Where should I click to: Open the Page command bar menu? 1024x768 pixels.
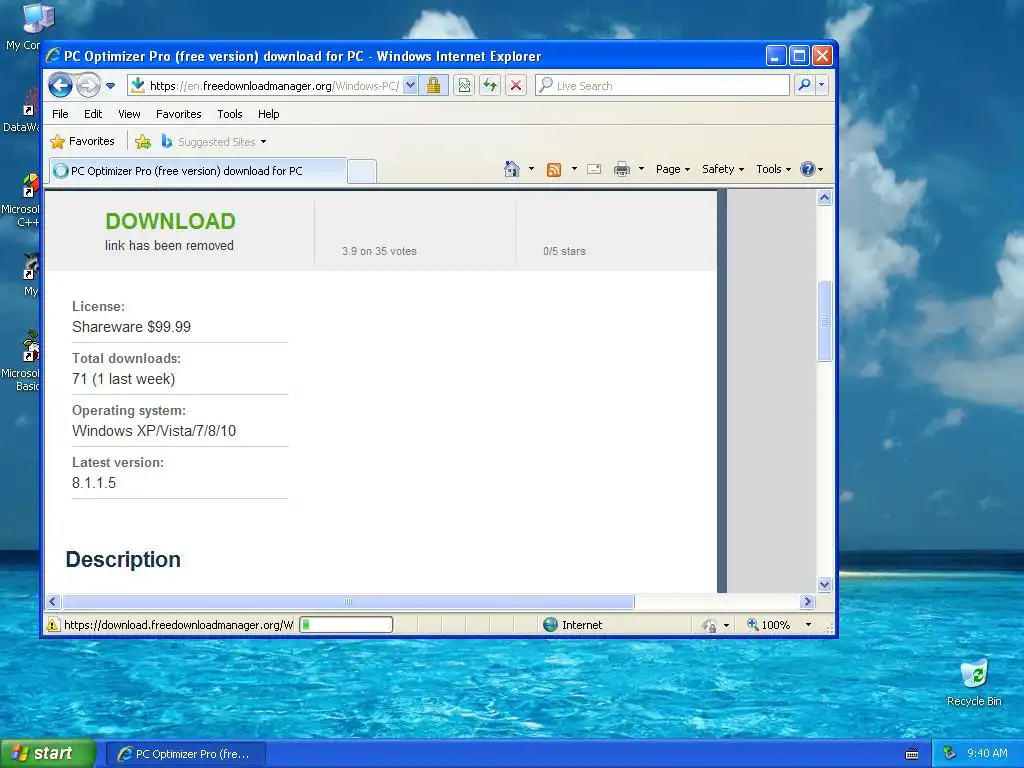coord(673,169)
